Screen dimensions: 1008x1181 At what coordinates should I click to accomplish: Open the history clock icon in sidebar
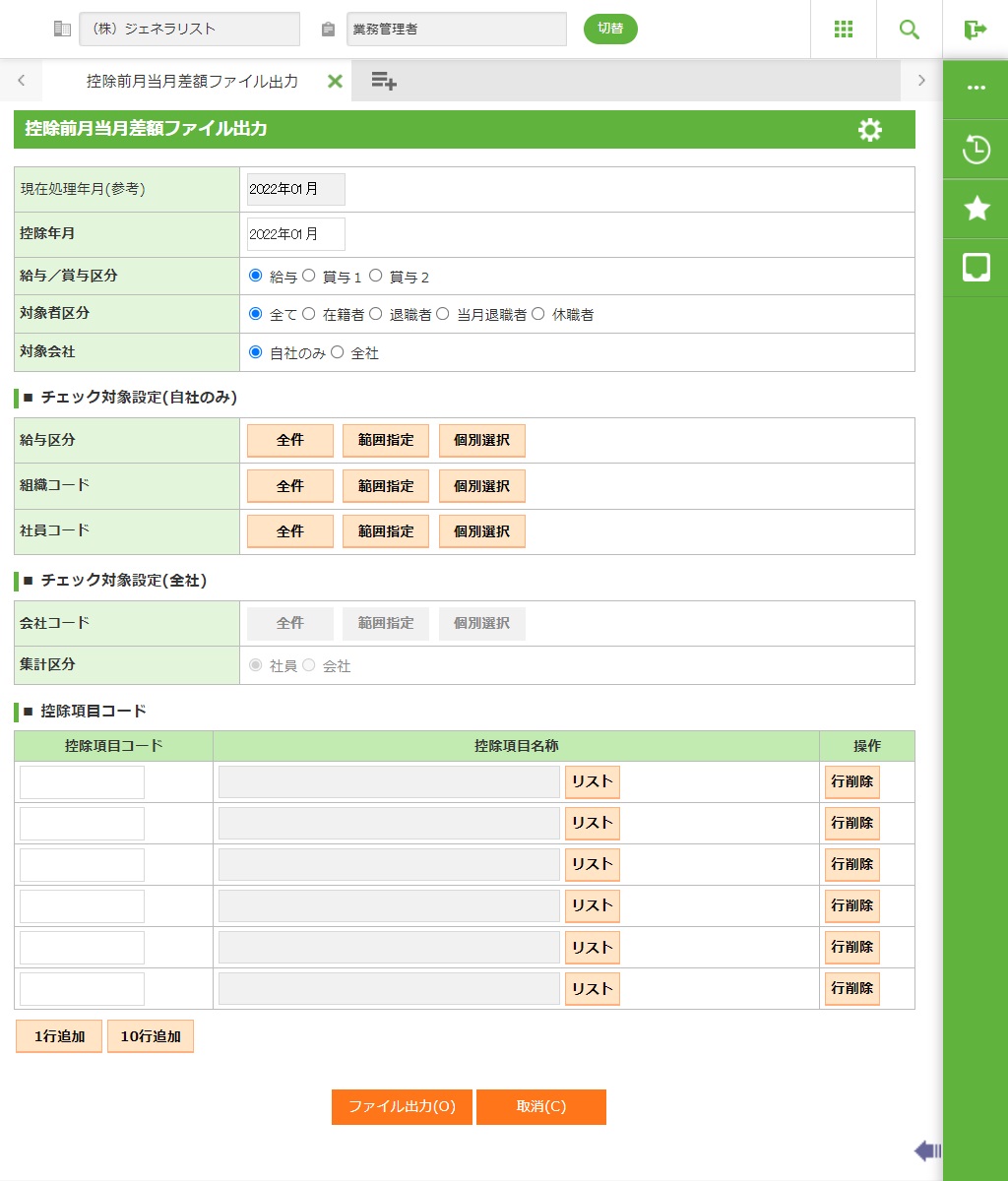(976, 150)
